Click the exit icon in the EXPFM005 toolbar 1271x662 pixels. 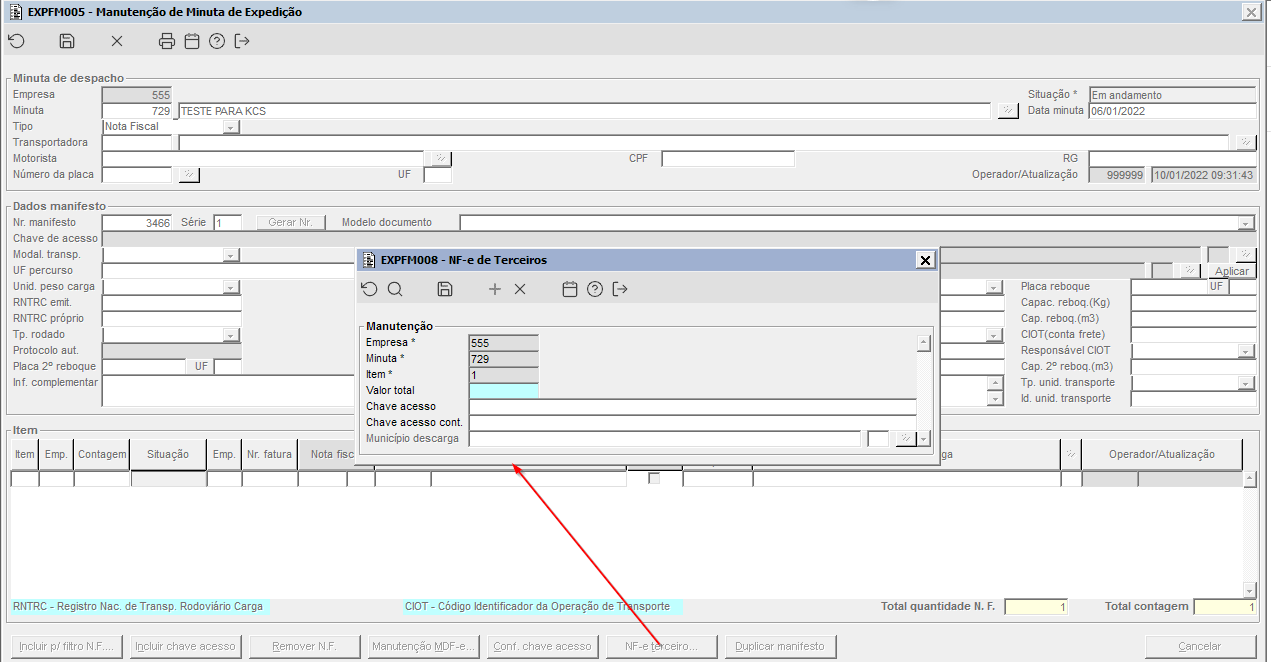pyautogui.click(x=242, y=41)
